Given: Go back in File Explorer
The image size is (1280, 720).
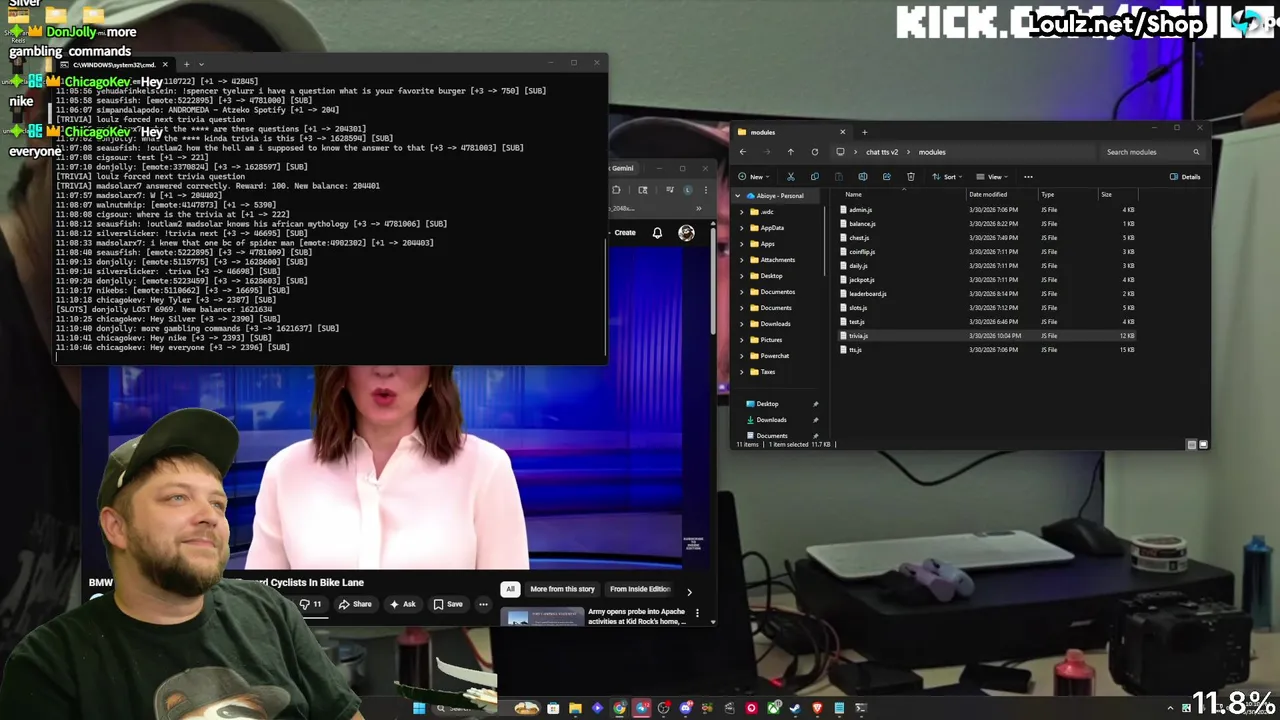Looking at the screenshot, I should [x=743, y=152].
